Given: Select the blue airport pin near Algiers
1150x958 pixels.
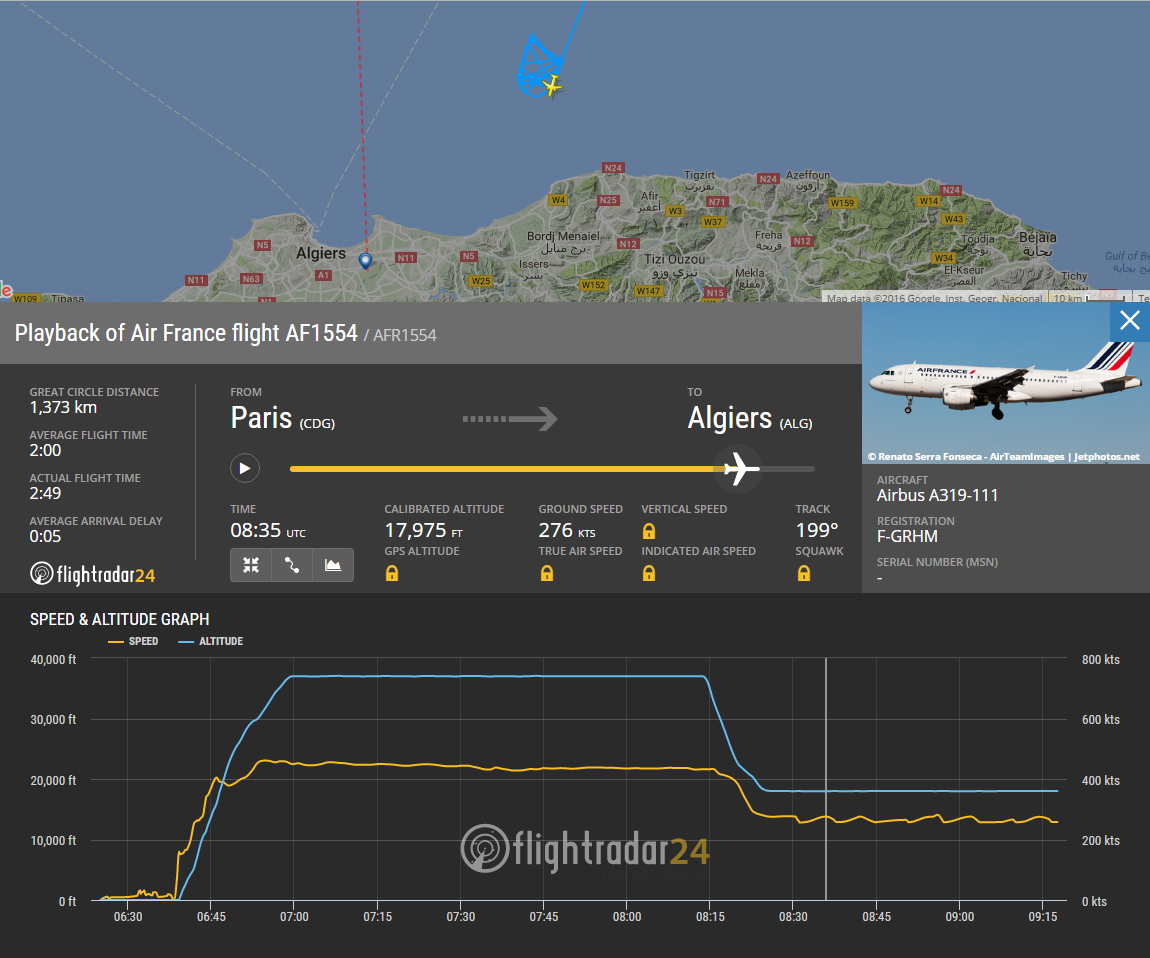Looking at the screenshot, I should pos(365,260).
